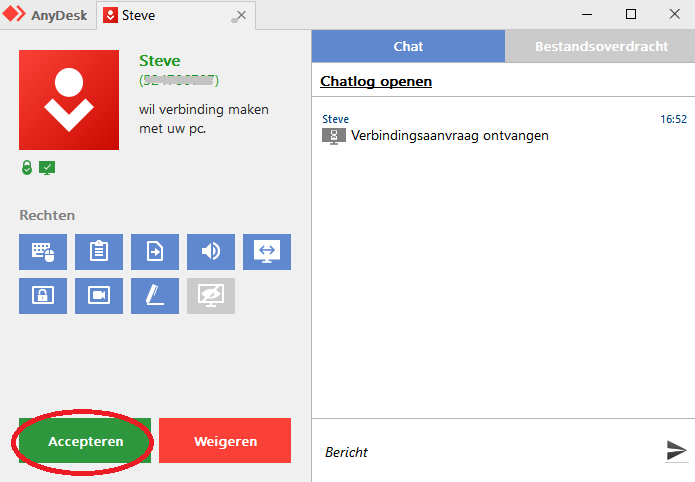The width and height of the screenshot is (695, 482).
Task: Open the Chatlog openen link
Action: 376,81
